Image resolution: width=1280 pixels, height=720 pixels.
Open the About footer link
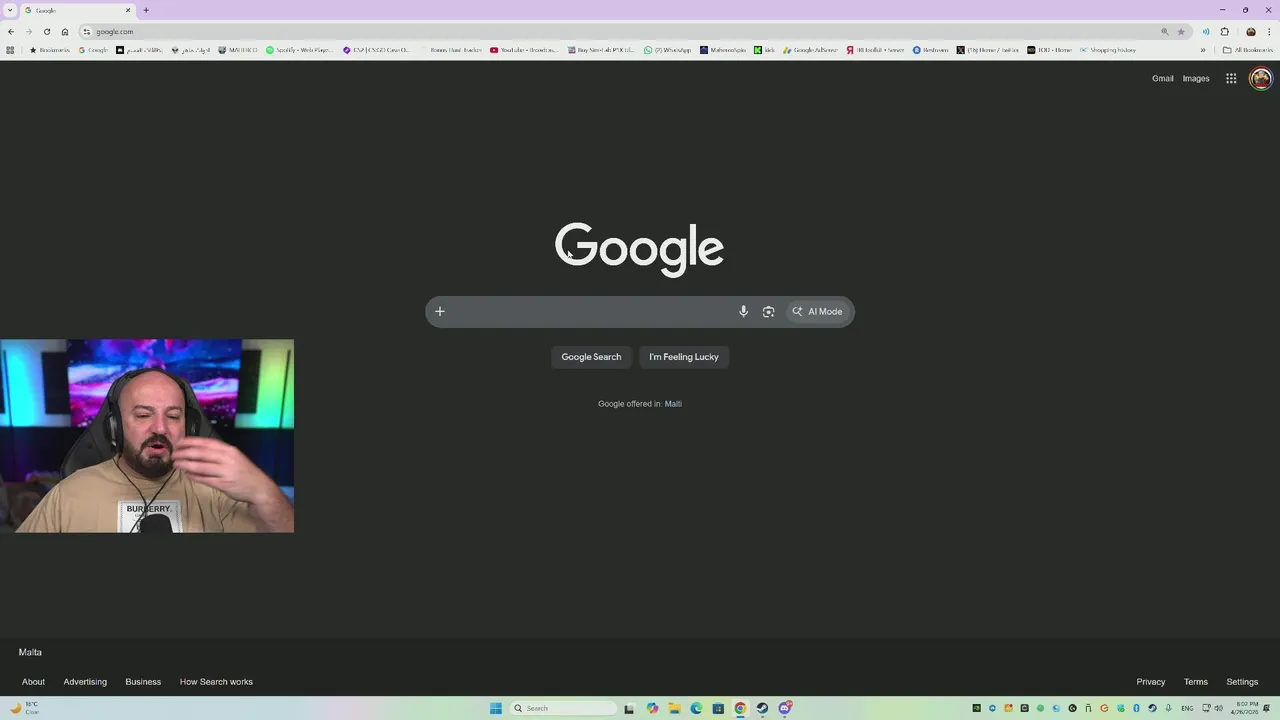(33, 682)
